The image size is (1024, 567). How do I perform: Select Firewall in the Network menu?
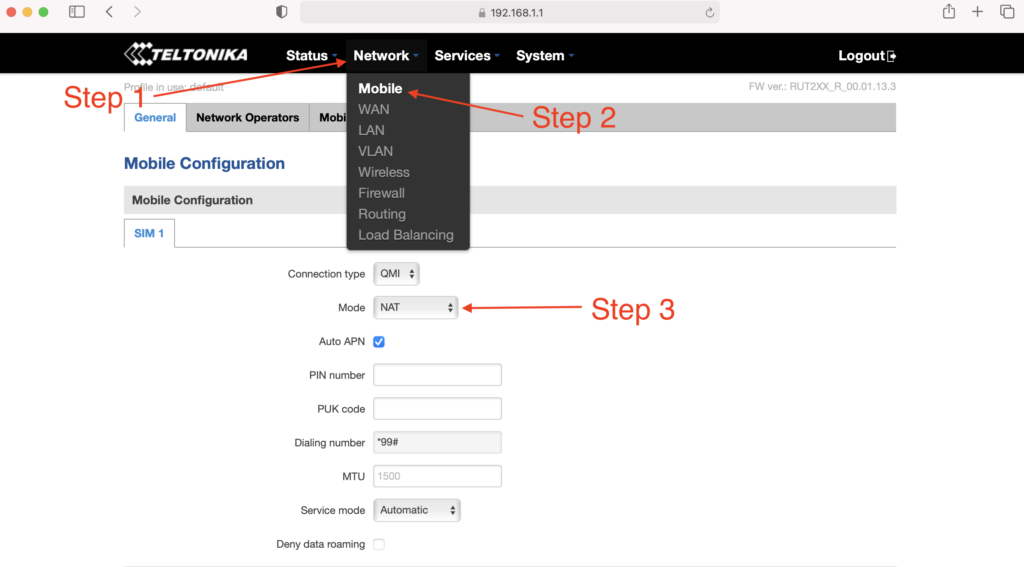pyautogui.click(x=381, y=193)
